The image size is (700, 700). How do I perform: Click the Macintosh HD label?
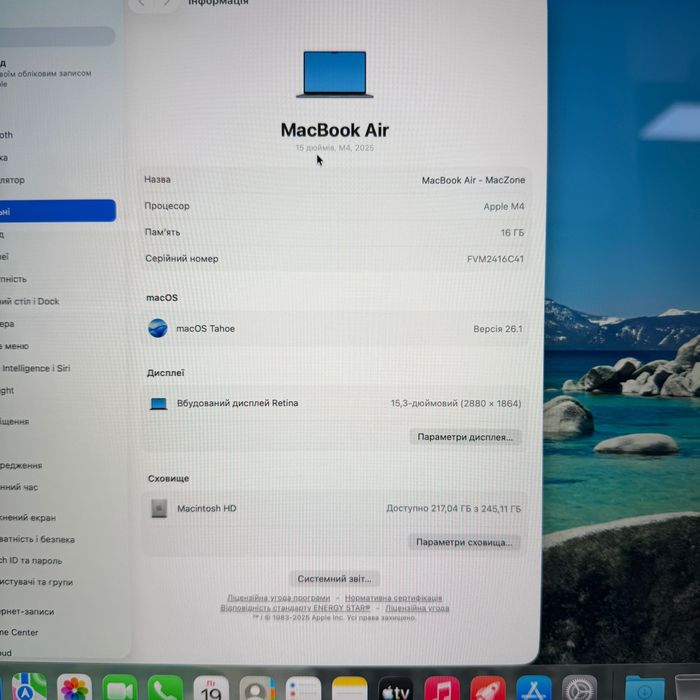[x=207, y=508]
